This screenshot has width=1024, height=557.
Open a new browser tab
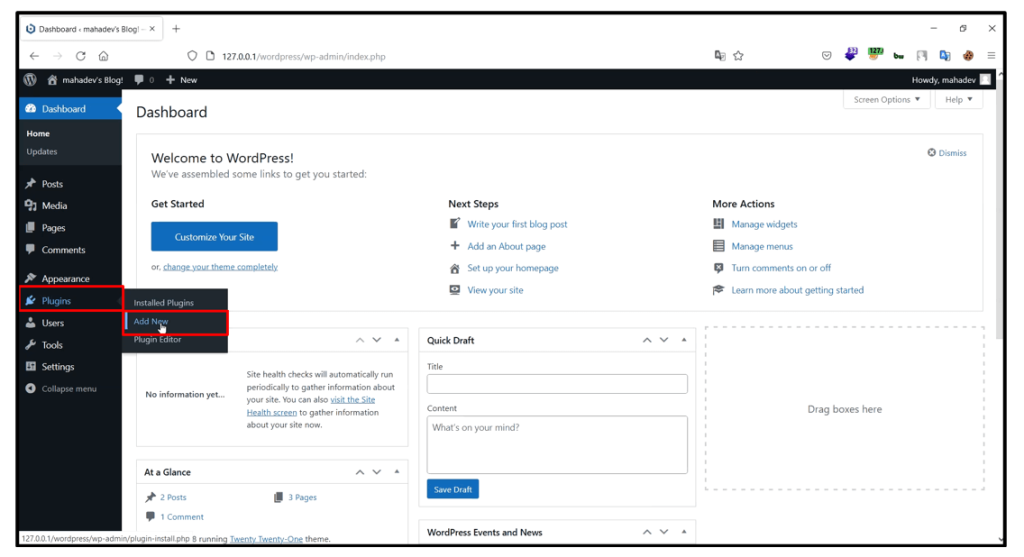click(x=176, y=29)
